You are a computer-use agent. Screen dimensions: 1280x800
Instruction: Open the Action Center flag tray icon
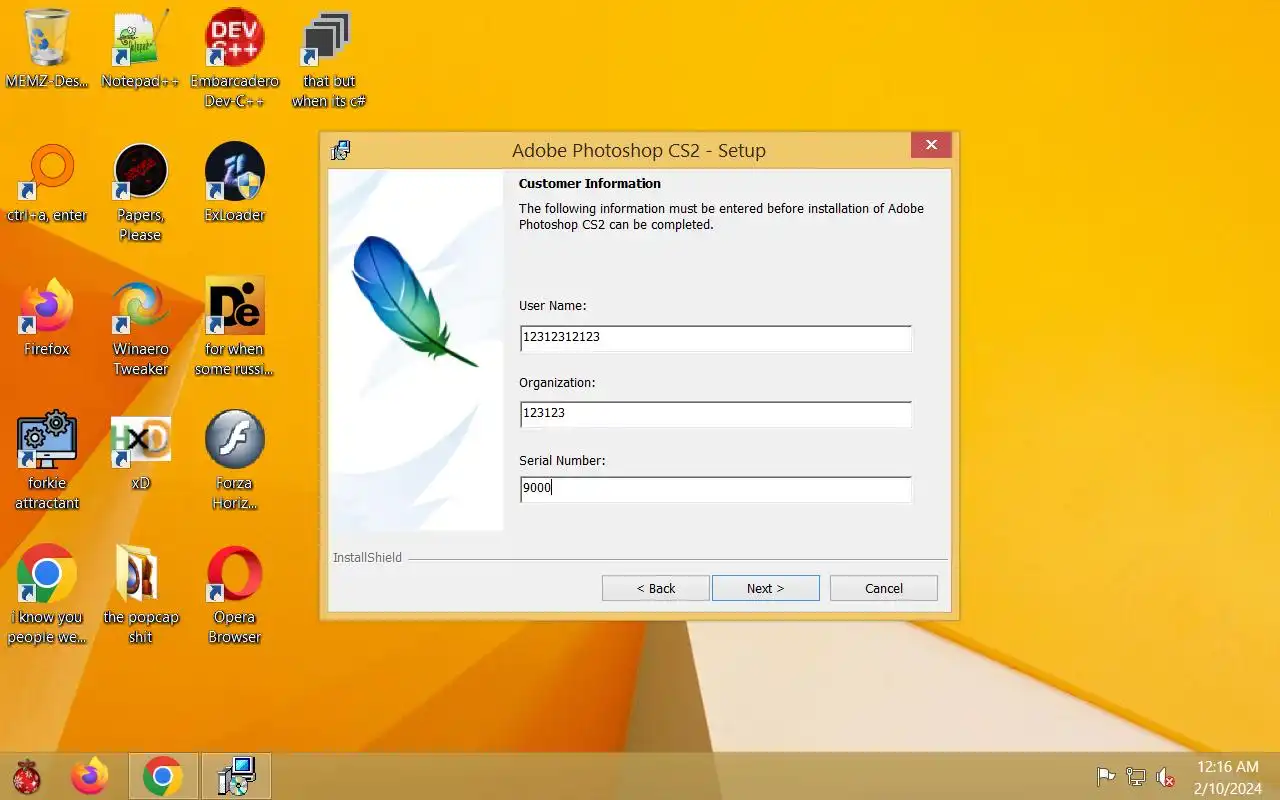point(1106,776)
